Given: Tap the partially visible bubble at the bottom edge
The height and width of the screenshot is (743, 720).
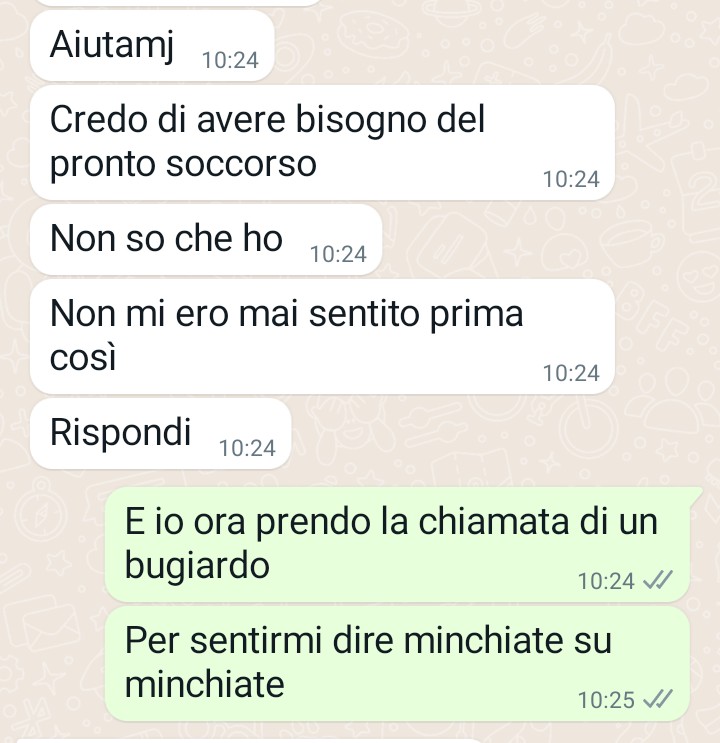Looking at the screenshot, I should [x=246, y=740].
